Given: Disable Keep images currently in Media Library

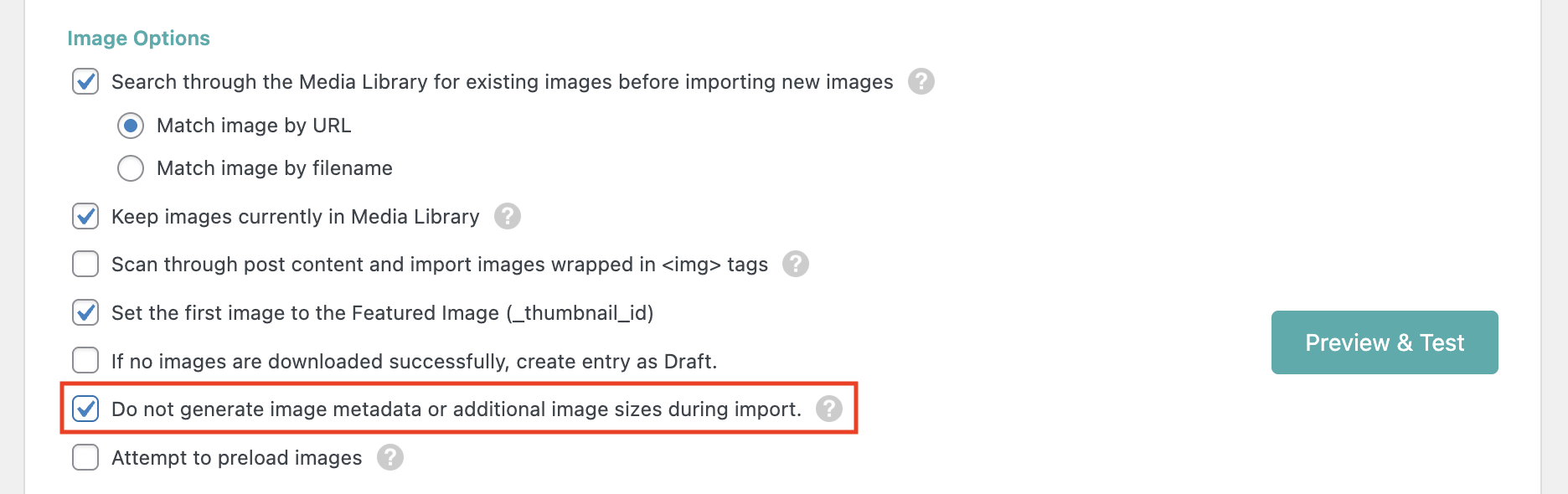Looking at the screenshot, I should click(85, 216).
